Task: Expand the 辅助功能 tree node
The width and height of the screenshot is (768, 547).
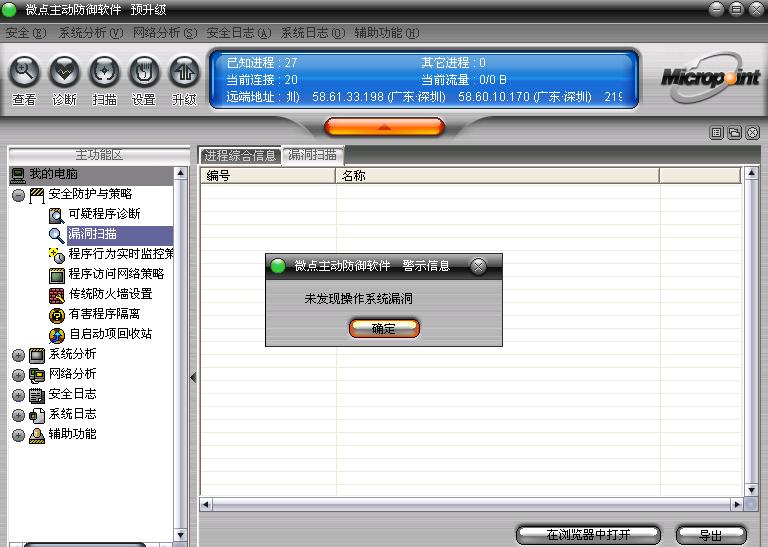Action: click(x=18, y=435)
